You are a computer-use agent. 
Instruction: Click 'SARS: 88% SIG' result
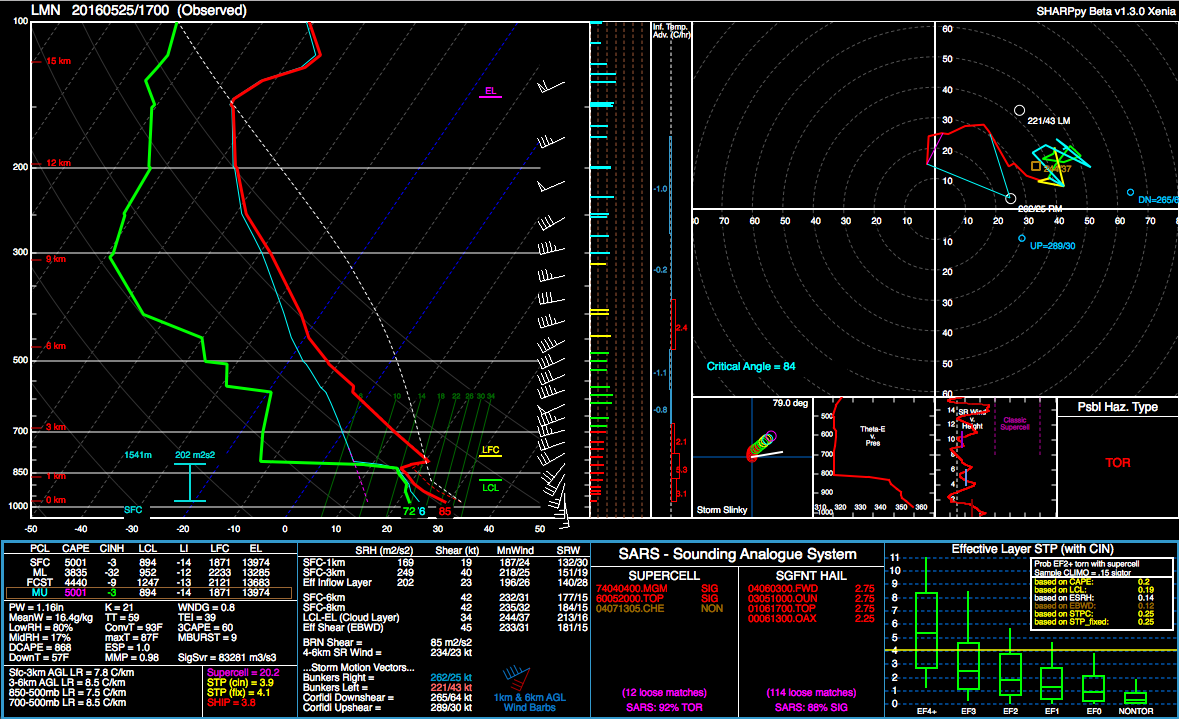click(x=811, y=708)
